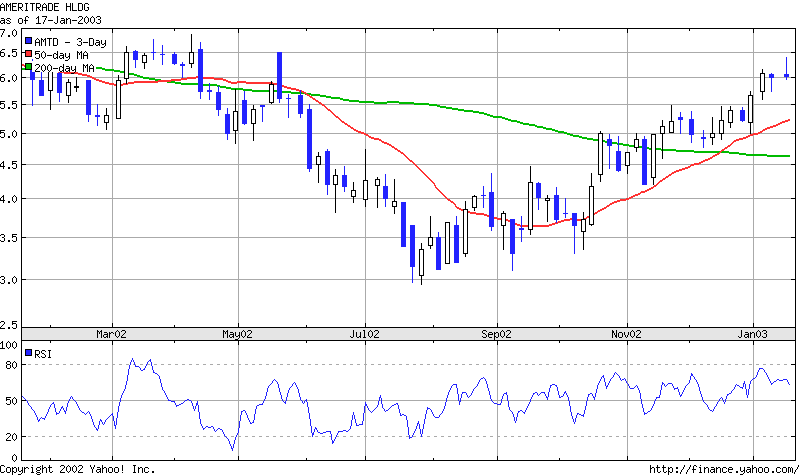Click the RSI 100 axis label
800x475 pixels.
[9, 345]
